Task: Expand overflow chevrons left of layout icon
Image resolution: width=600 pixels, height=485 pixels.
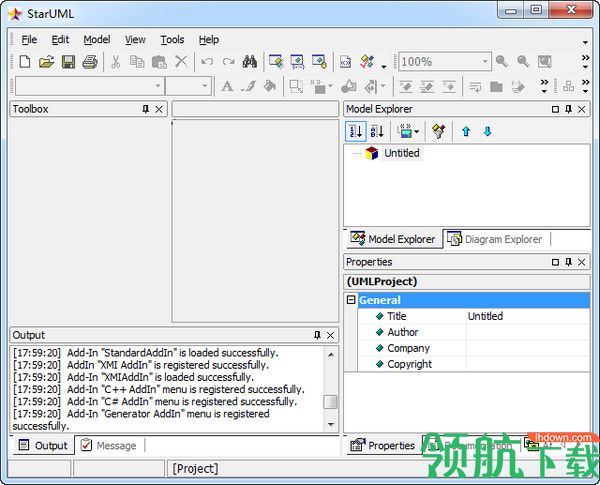Action: click(544, 82)
